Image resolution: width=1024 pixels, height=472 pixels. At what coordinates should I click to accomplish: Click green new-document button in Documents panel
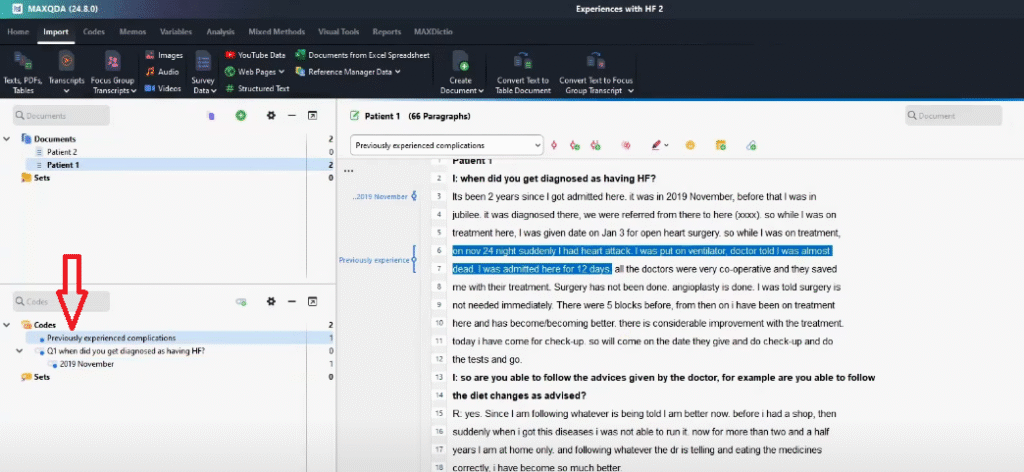(x=241, y=116)
